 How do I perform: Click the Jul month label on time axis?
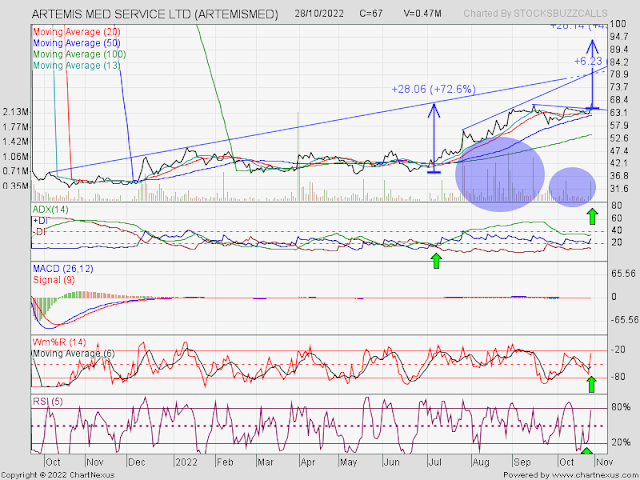[x=435, y=462]
